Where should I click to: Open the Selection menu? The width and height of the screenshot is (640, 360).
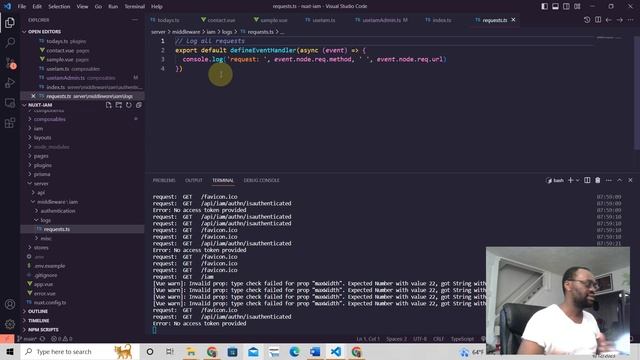click(x=59, y=6)
